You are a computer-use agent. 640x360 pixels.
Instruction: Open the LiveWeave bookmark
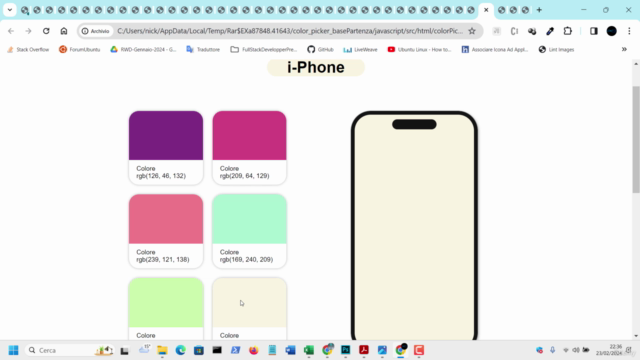[360, 49]
